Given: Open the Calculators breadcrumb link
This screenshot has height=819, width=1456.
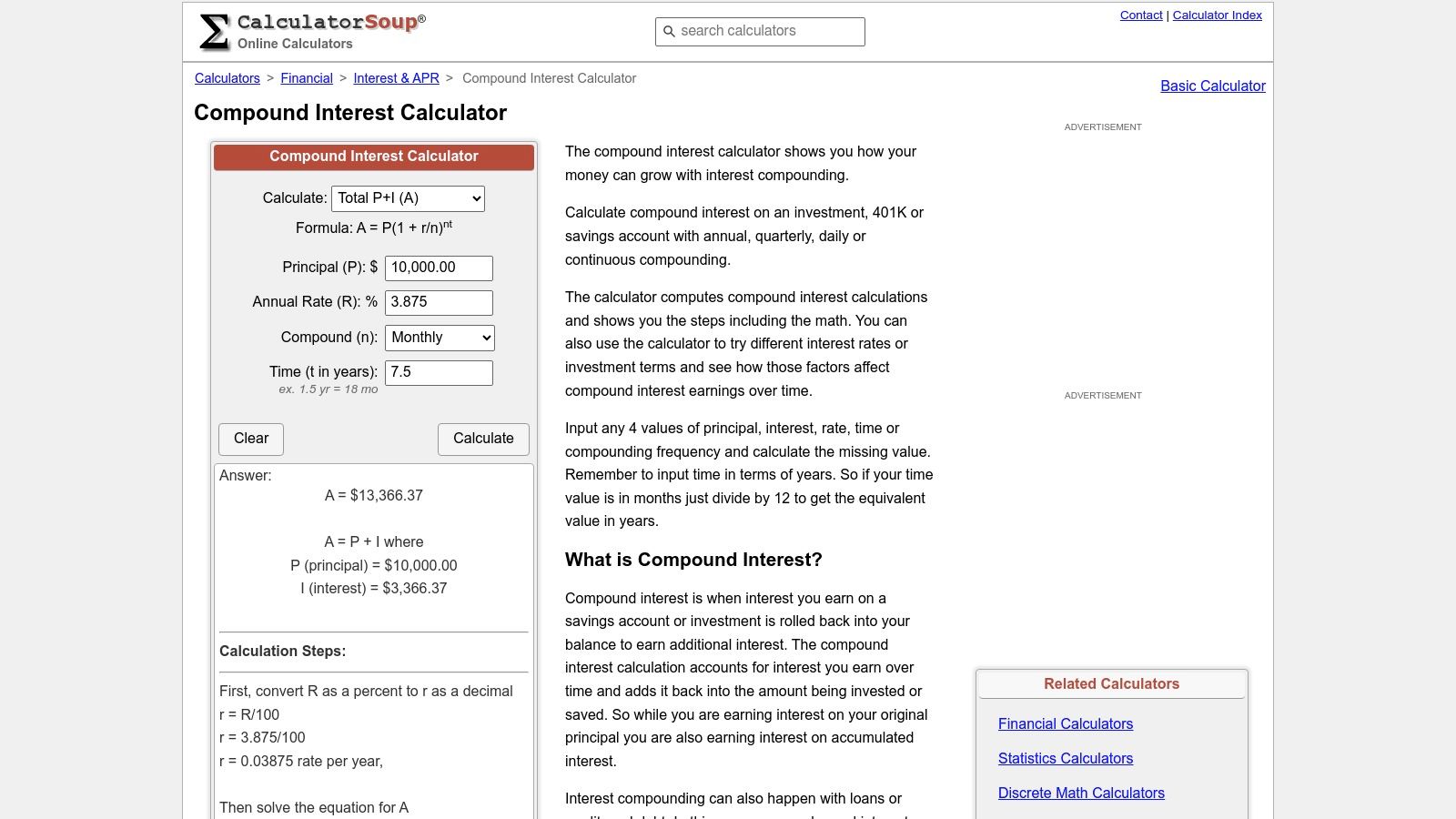Looking at the screenshot, I should click(x=227, y=78).
